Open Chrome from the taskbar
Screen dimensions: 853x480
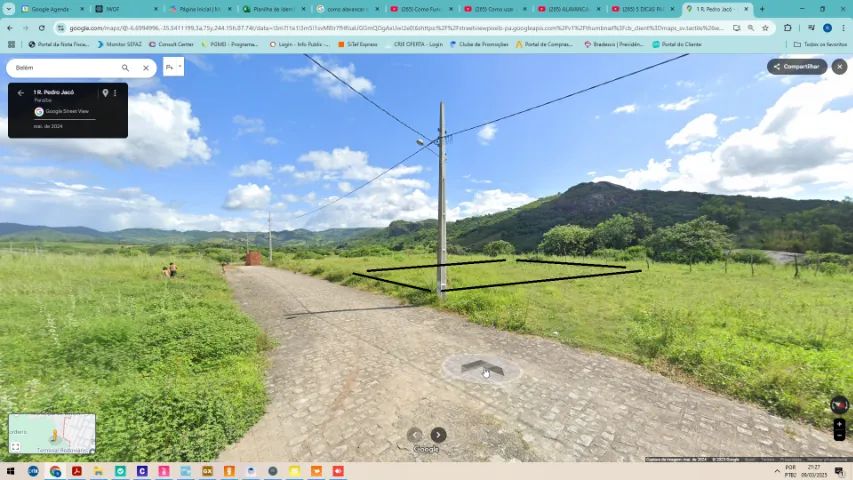pos(55,471)
